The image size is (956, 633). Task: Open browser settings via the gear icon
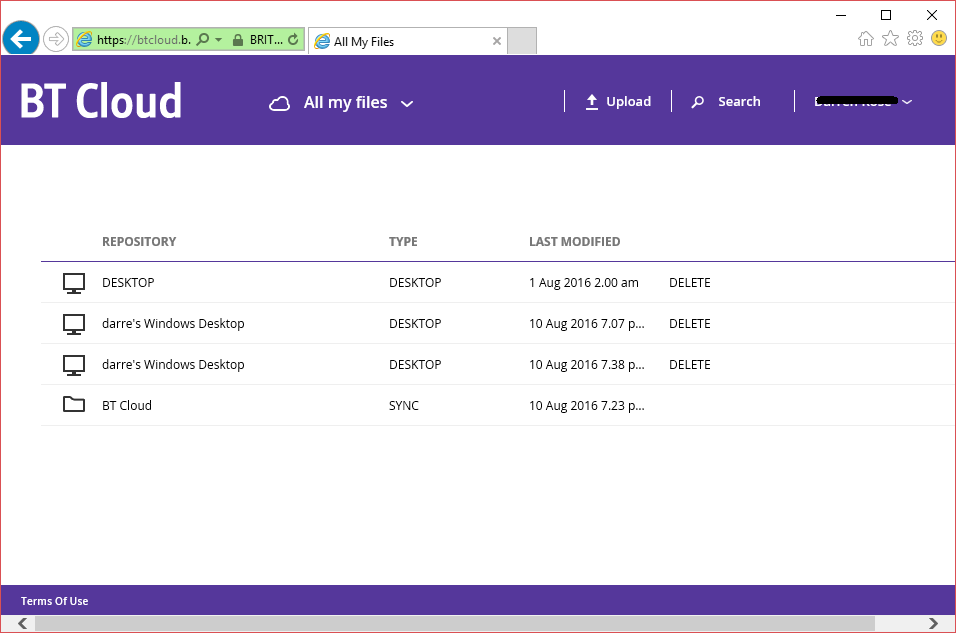point(914,37)
